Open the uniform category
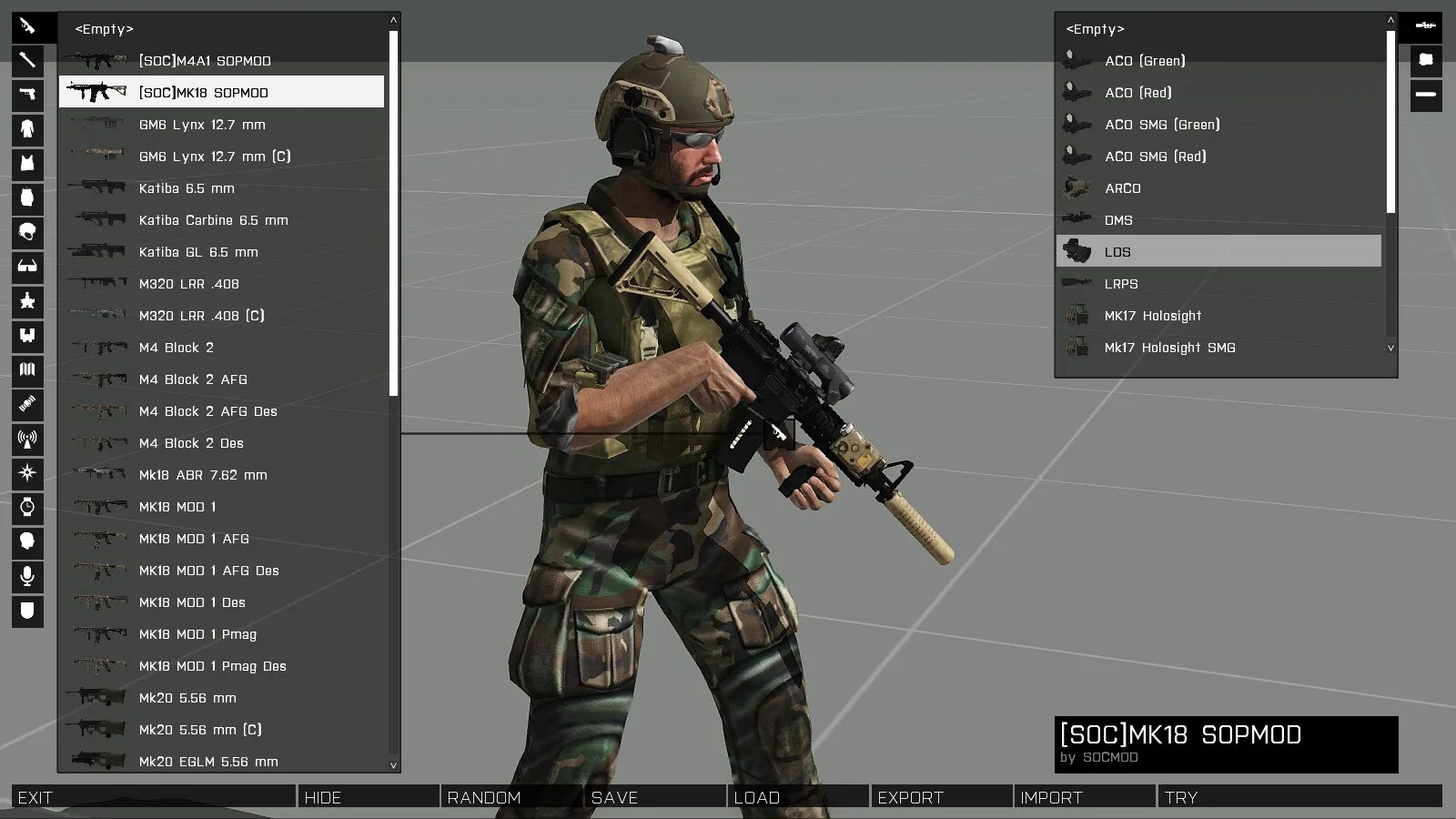Screen dimensions: 1456x819 point(27,129)
